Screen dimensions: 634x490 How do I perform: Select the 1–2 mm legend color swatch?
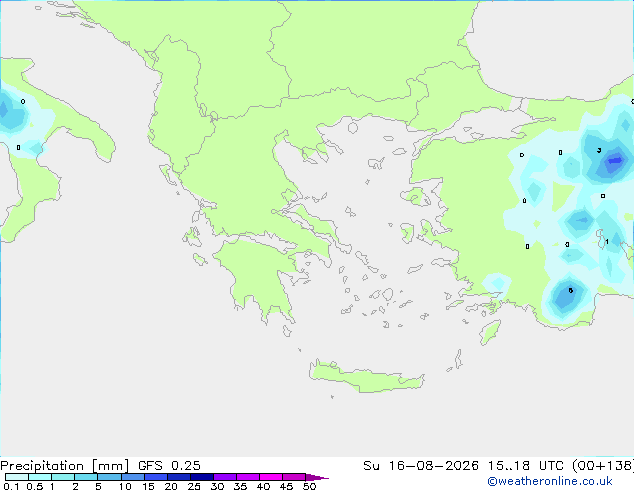(63, 477)
